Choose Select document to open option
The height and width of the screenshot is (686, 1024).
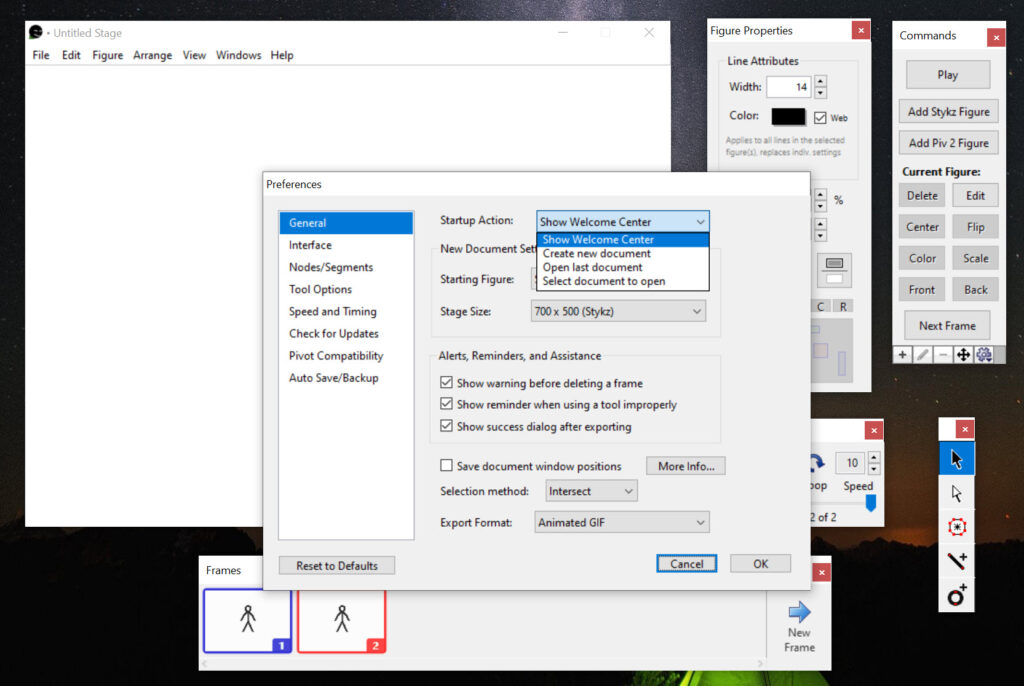point(622,282)
